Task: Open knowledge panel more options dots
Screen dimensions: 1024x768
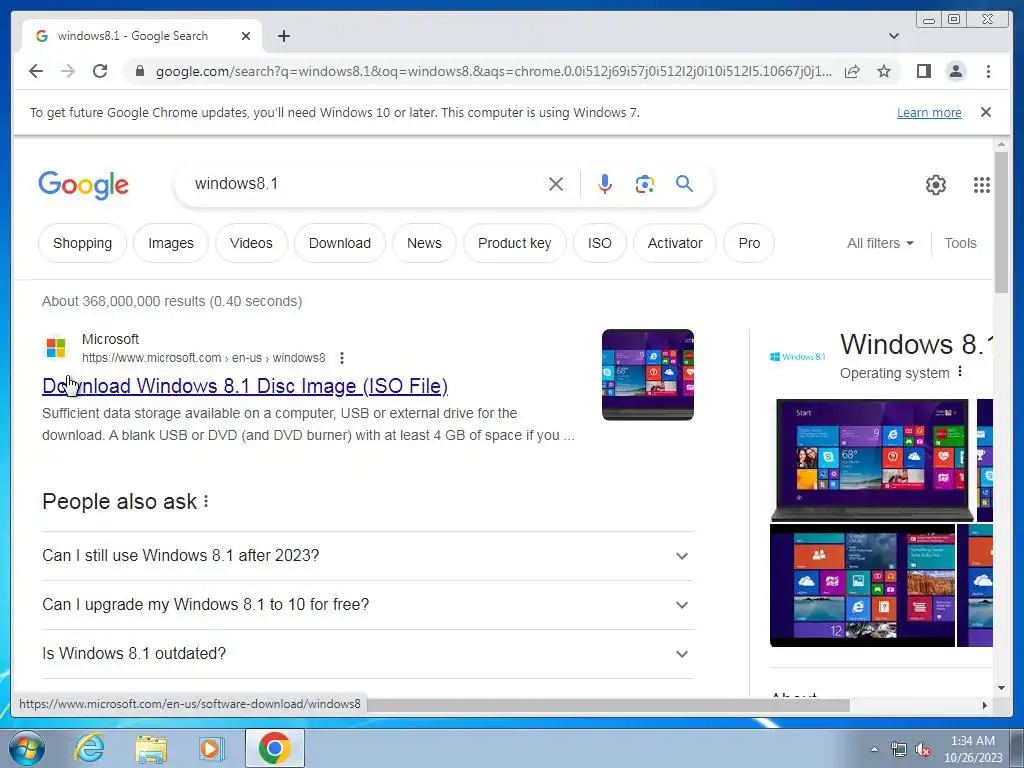Action: pyautogui.click(x=959, y=372)
